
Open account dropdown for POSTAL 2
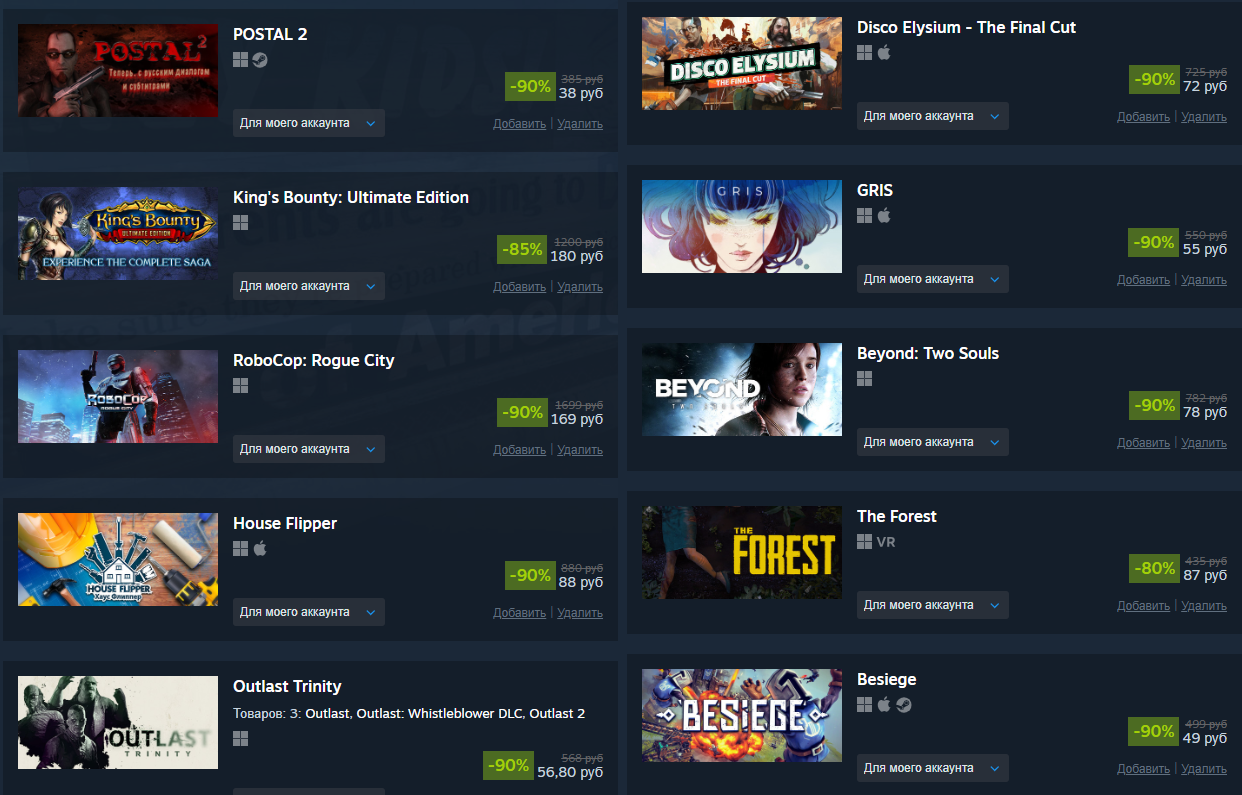tap(309, 123)
